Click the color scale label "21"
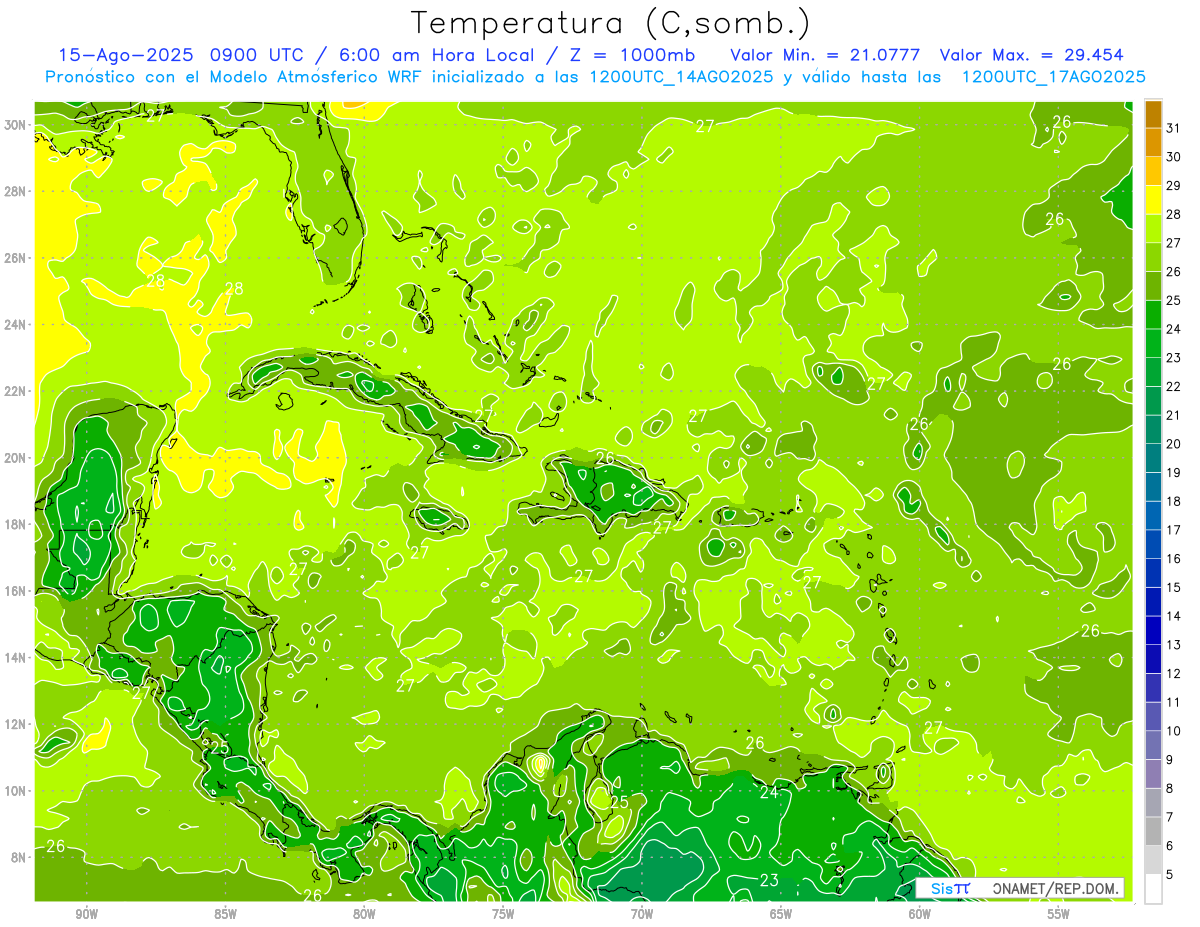The height and width of the screenshot is (927, 1200). tap(1173, 415)
